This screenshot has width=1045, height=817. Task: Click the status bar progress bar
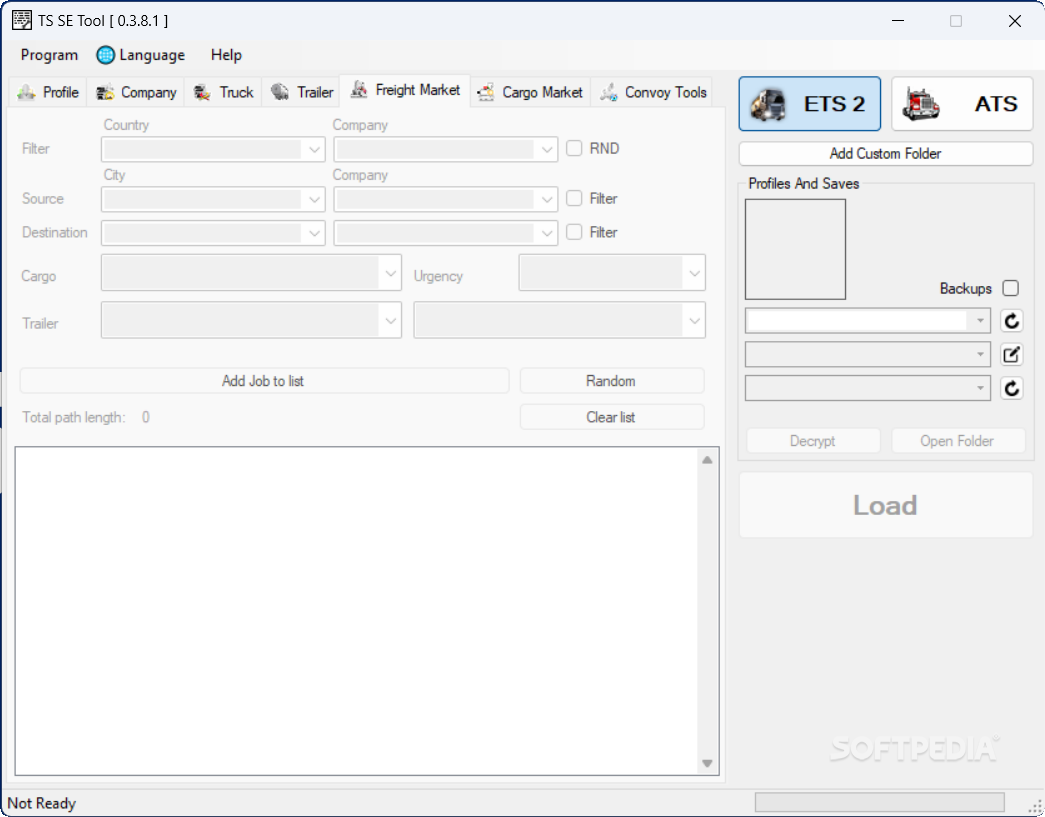point(879,802)
